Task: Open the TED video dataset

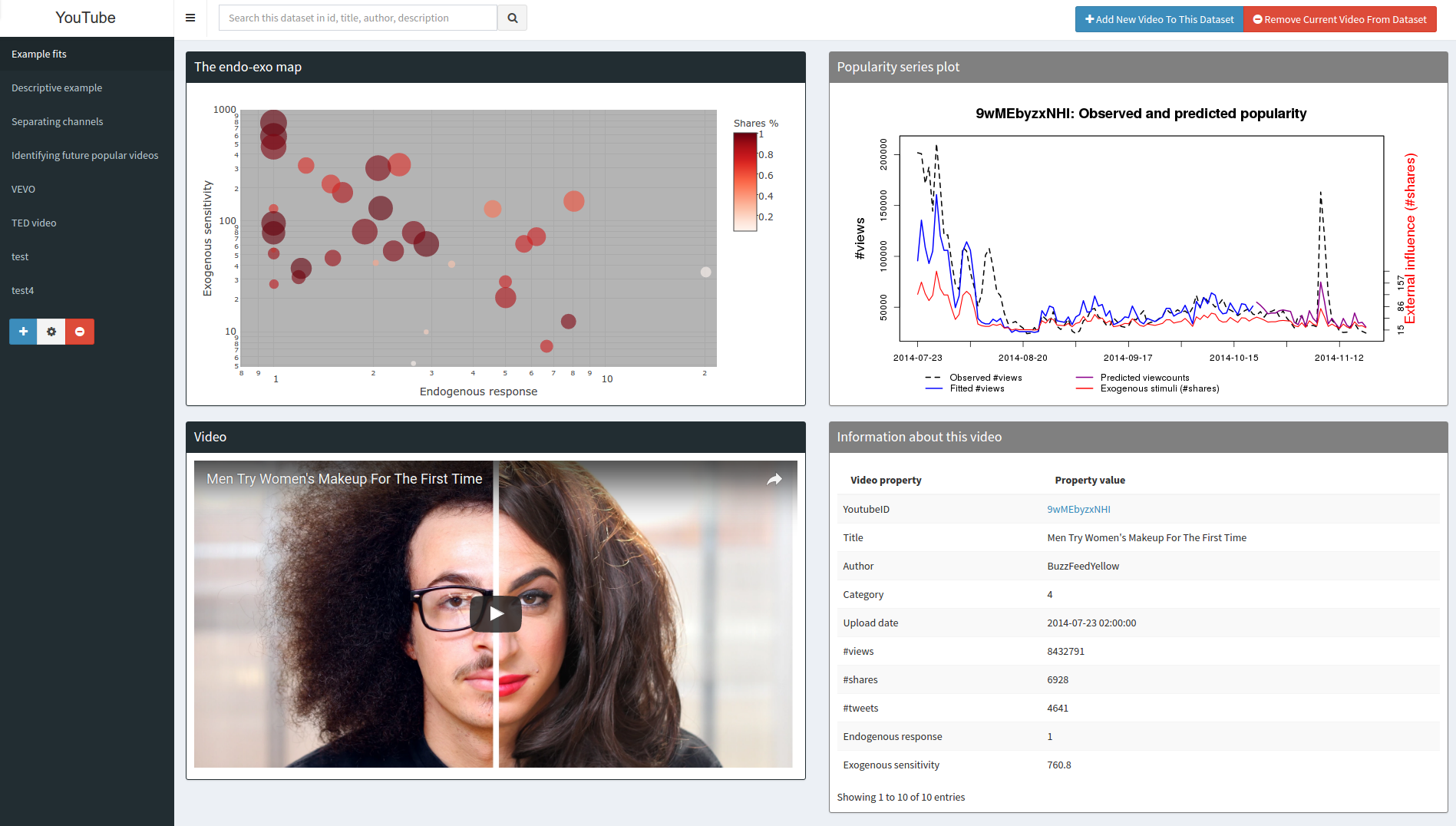Action: [x=34, y=223]
